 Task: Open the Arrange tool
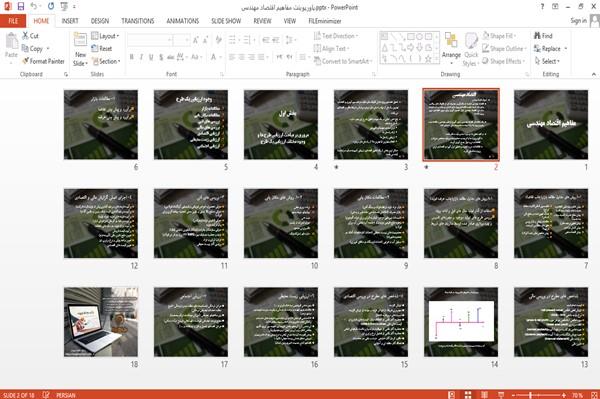[x=451, y=46]
